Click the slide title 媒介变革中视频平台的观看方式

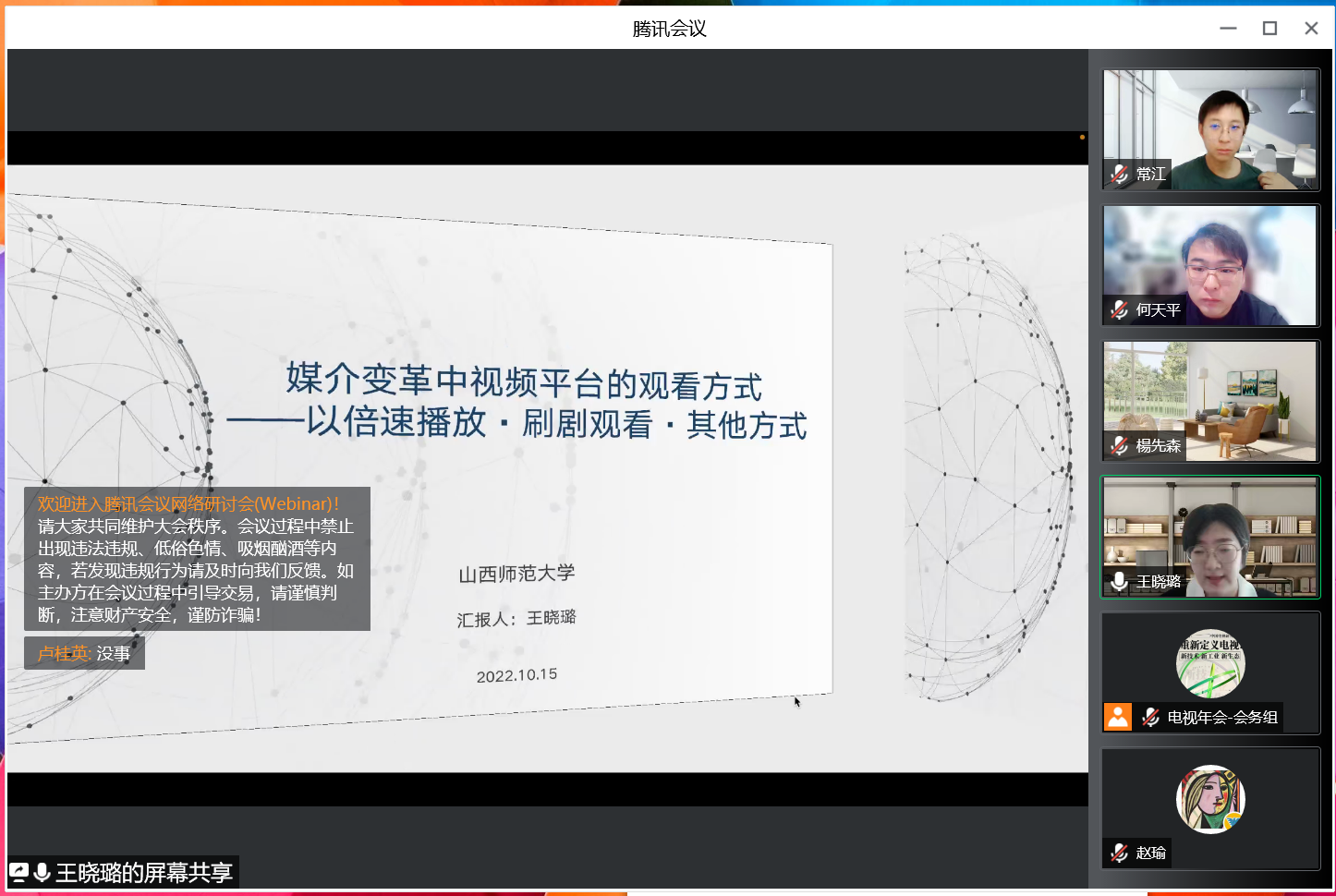pos(524,381)
